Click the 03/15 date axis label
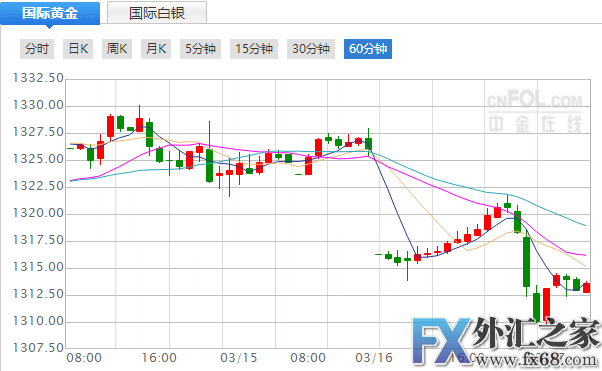The height and width of the screenshot is (371, 602). (238, 358)
